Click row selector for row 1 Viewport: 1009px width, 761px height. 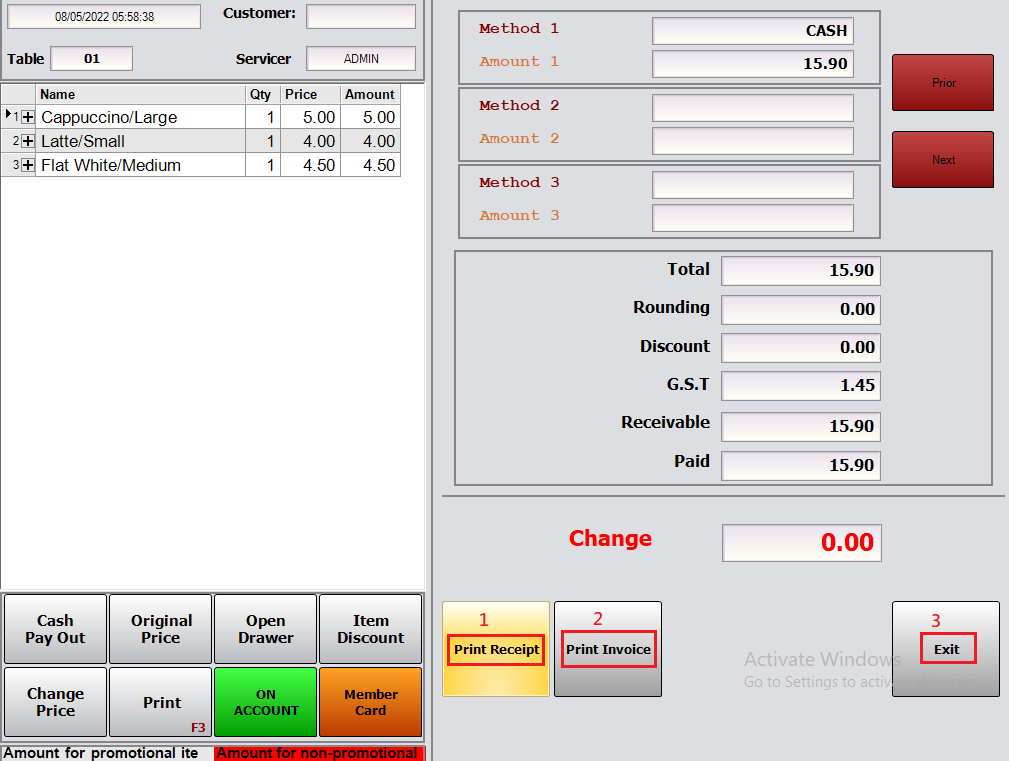pyautogui.click(x=10, y=117)
